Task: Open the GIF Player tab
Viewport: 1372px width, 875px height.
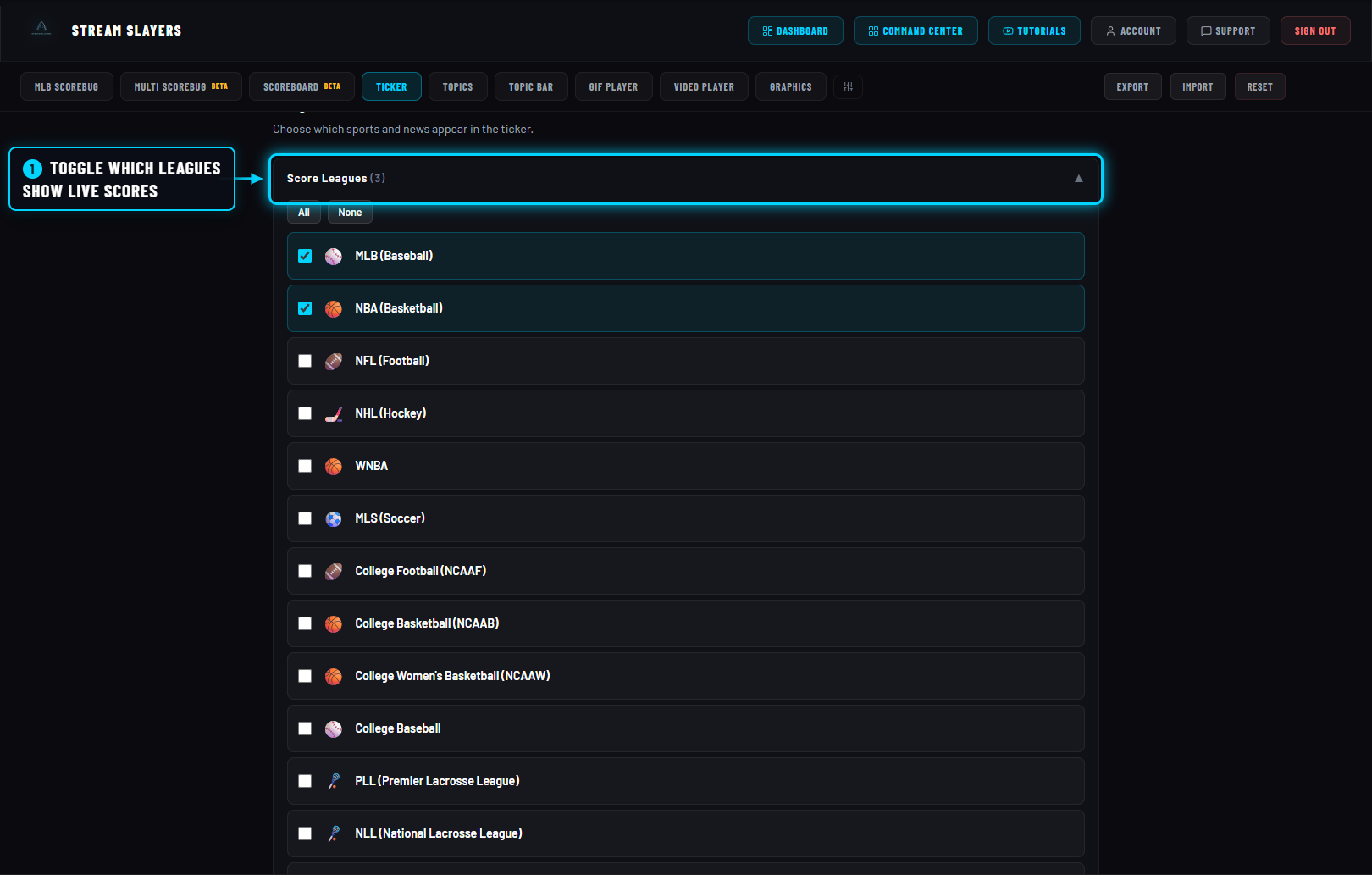Action: click(613, 87)
